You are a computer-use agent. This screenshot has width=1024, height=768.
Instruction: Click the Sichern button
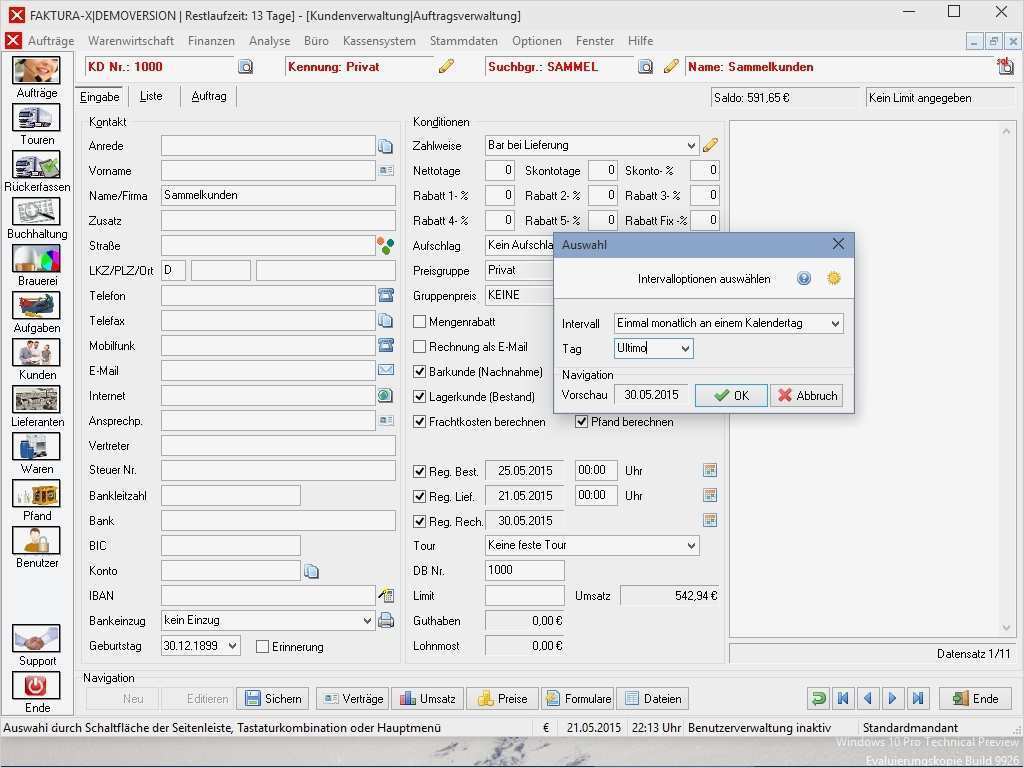pos(272,698)
